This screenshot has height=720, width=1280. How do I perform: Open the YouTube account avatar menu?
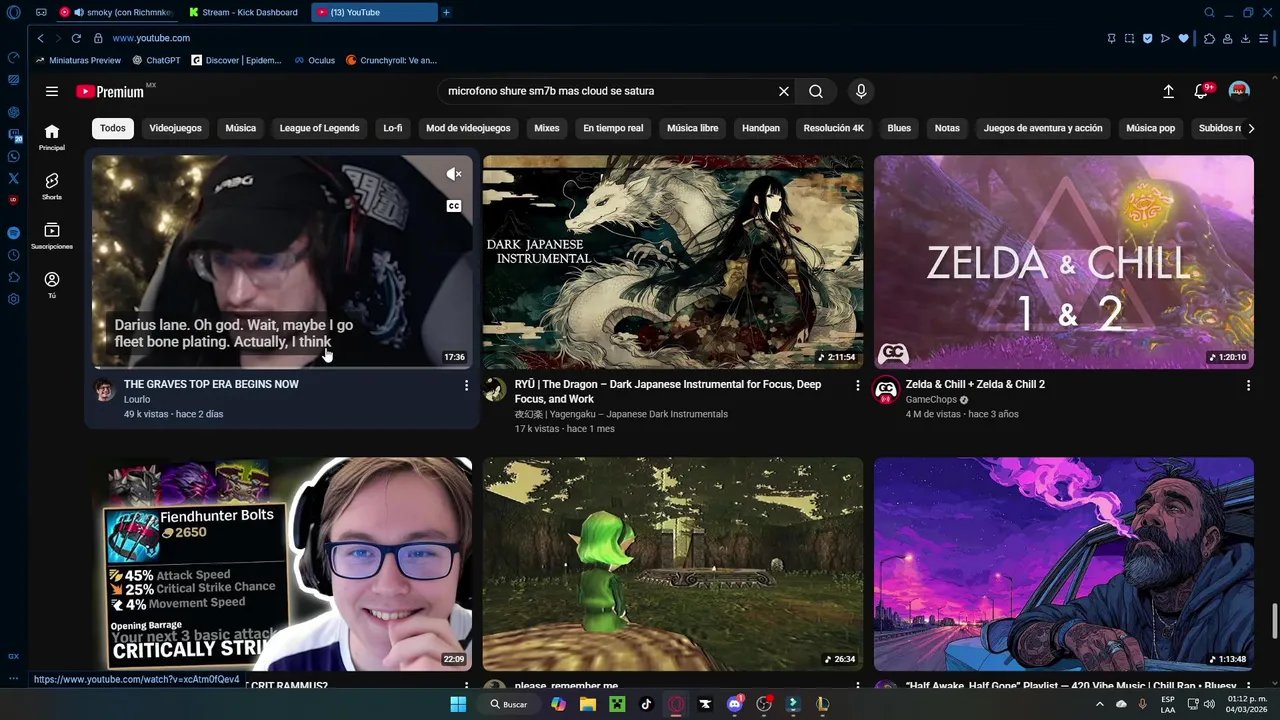coord(1239,91)
